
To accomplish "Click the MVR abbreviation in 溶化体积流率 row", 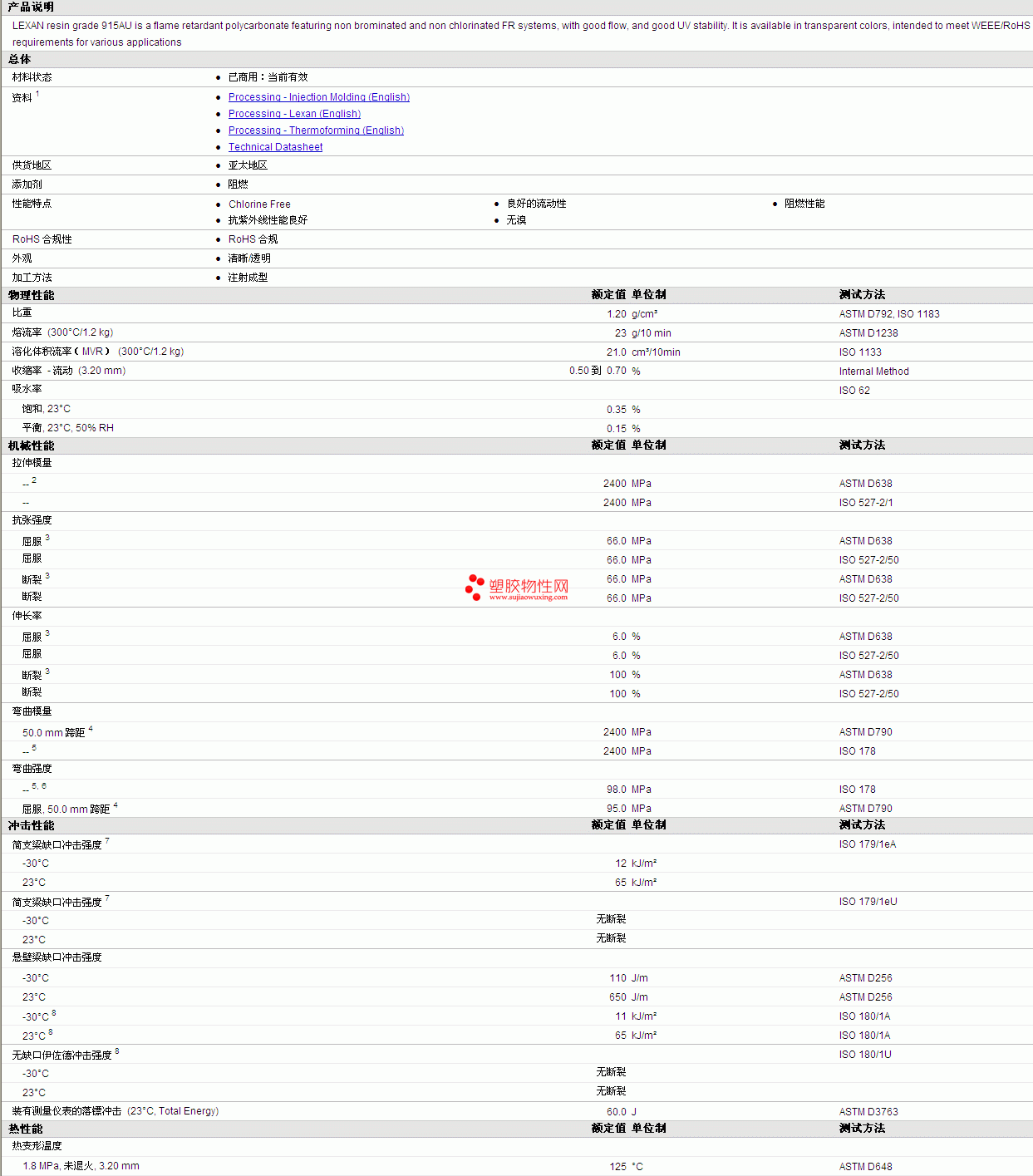I will tap(92, 352).
